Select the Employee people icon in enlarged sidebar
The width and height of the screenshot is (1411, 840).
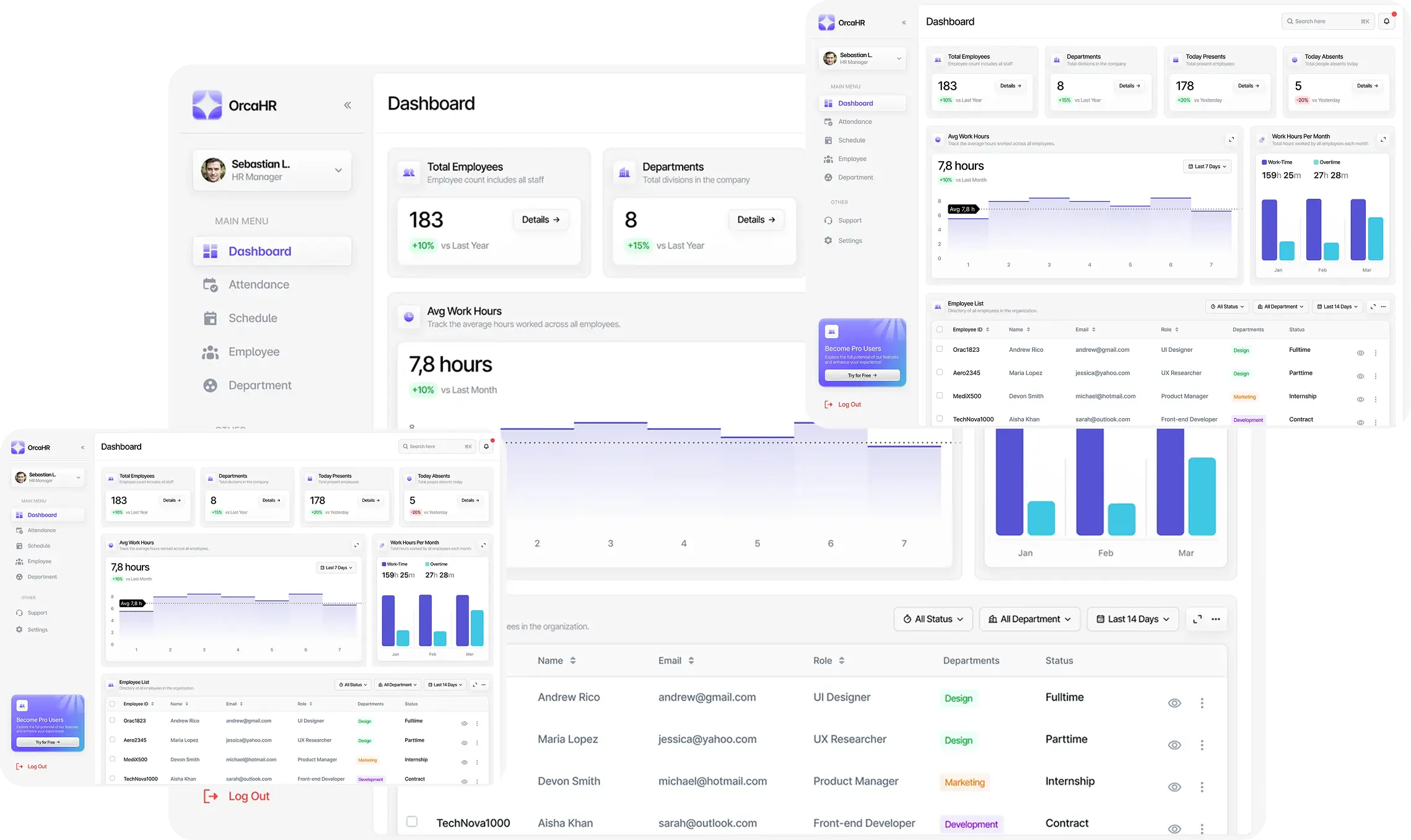coord(211,352)
